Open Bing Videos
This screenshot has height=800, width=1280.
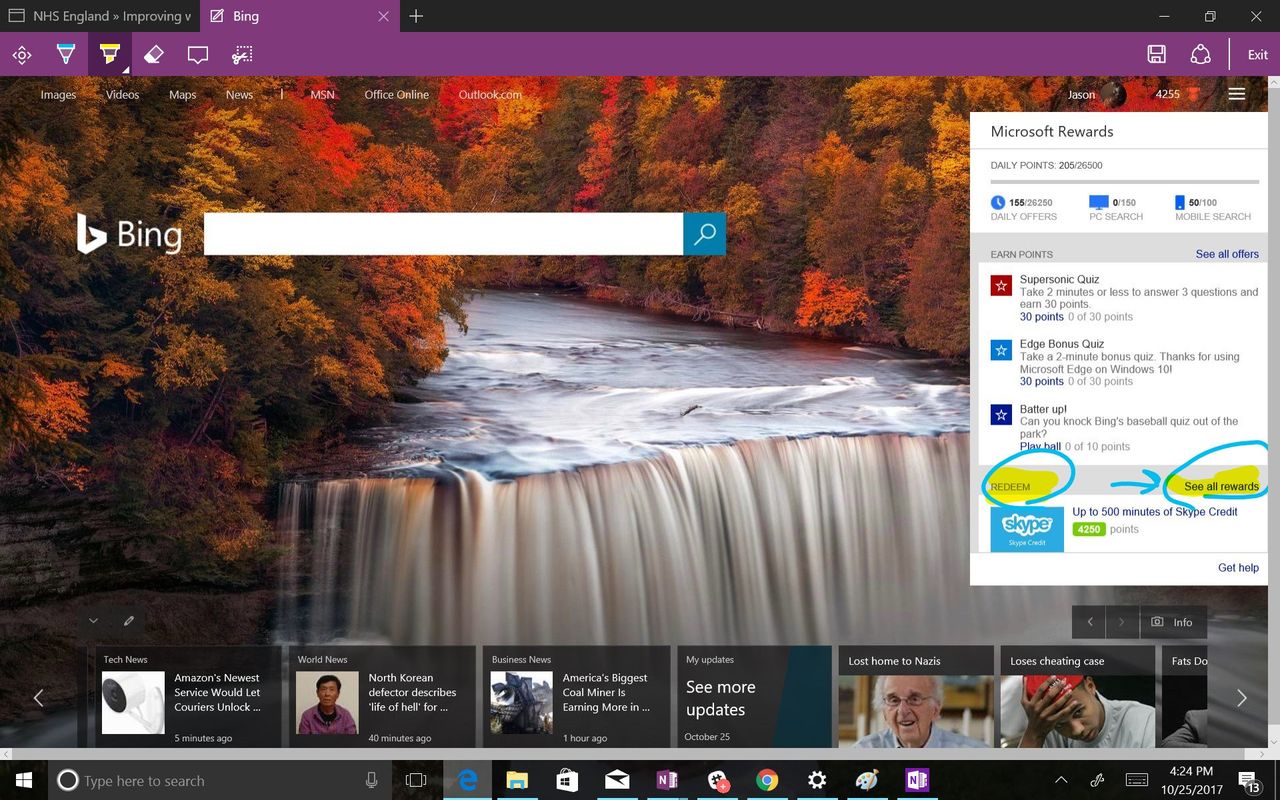point(123,95)
